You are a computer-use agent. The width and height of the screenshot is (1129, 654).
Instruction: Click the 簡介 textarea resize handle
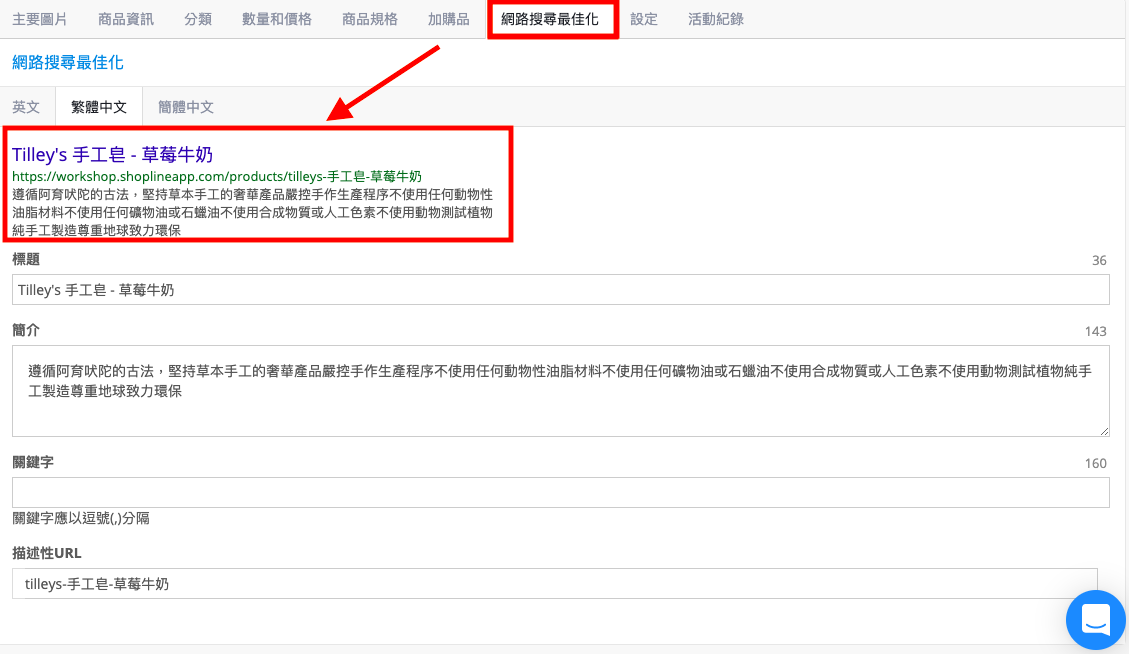1104,431
